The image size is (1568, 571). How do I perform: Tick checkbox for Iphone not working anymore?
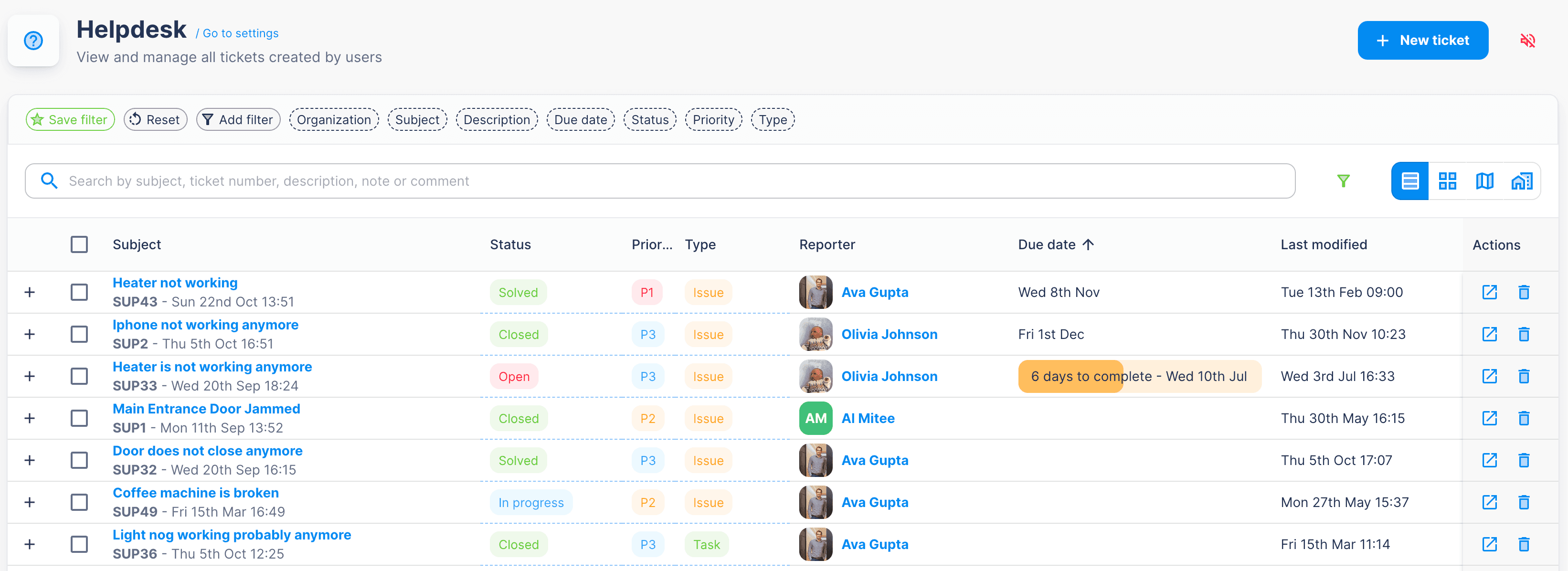pyautogui.click(x=79, y=334)
